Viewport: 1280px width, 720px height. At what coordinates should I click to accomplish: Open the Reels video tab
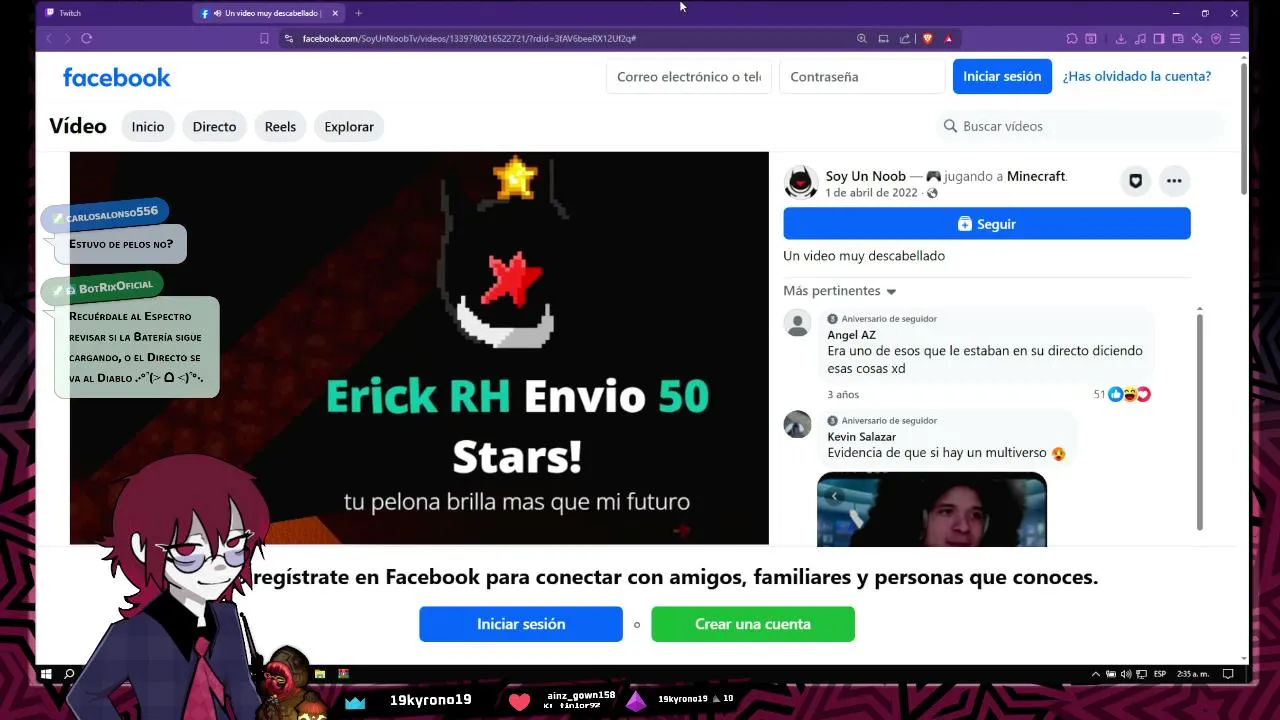(280, 127)
